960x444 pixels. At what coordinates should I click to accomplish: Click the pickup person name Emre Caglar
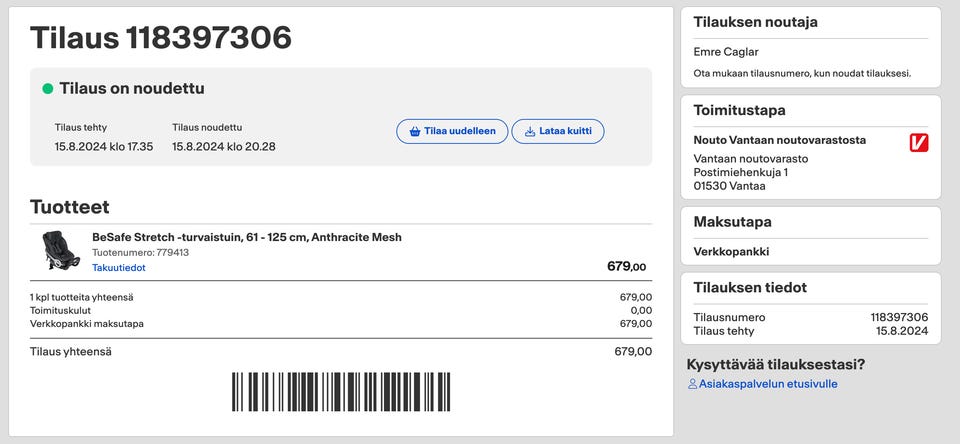coord(727,52)
